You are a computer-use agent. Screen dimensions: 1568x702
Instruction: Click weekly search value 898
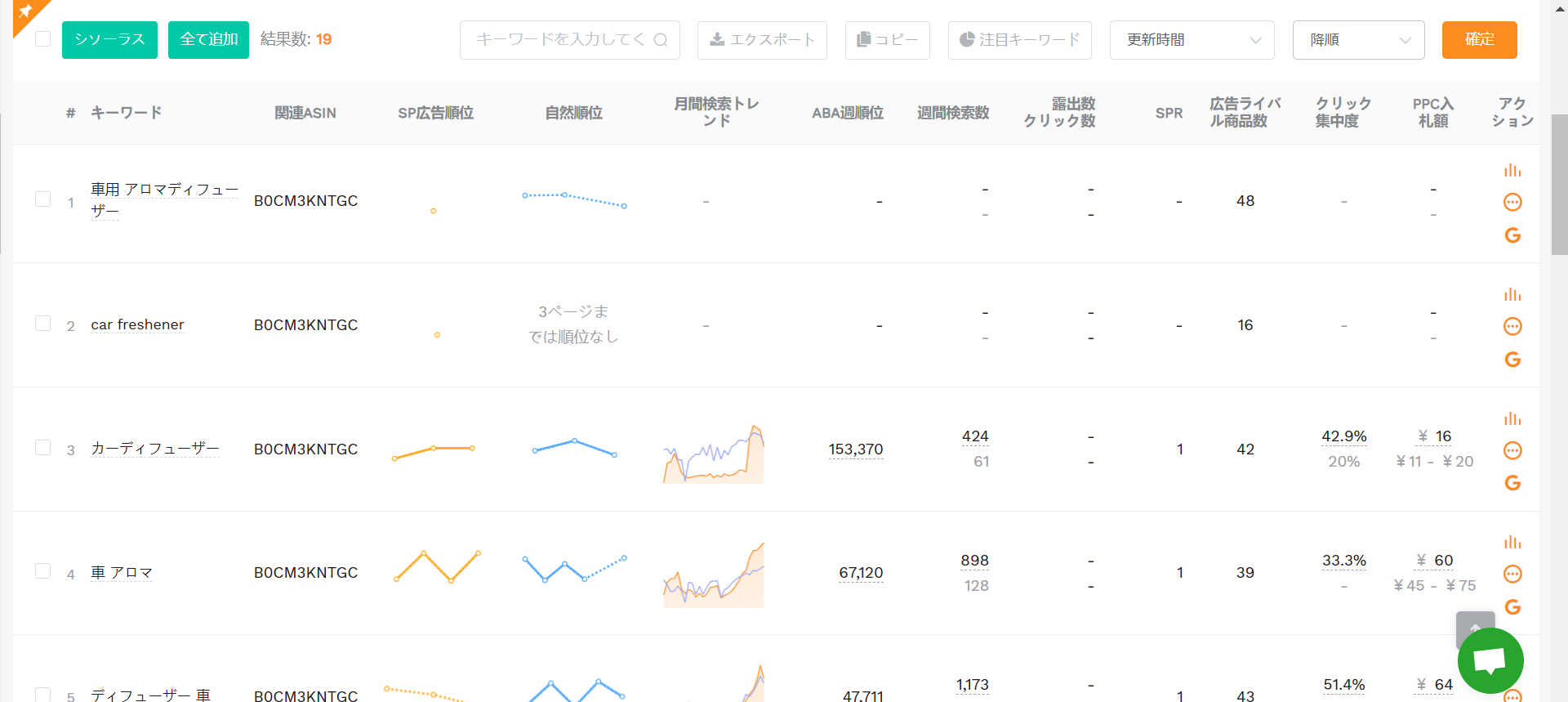point(975,561)
